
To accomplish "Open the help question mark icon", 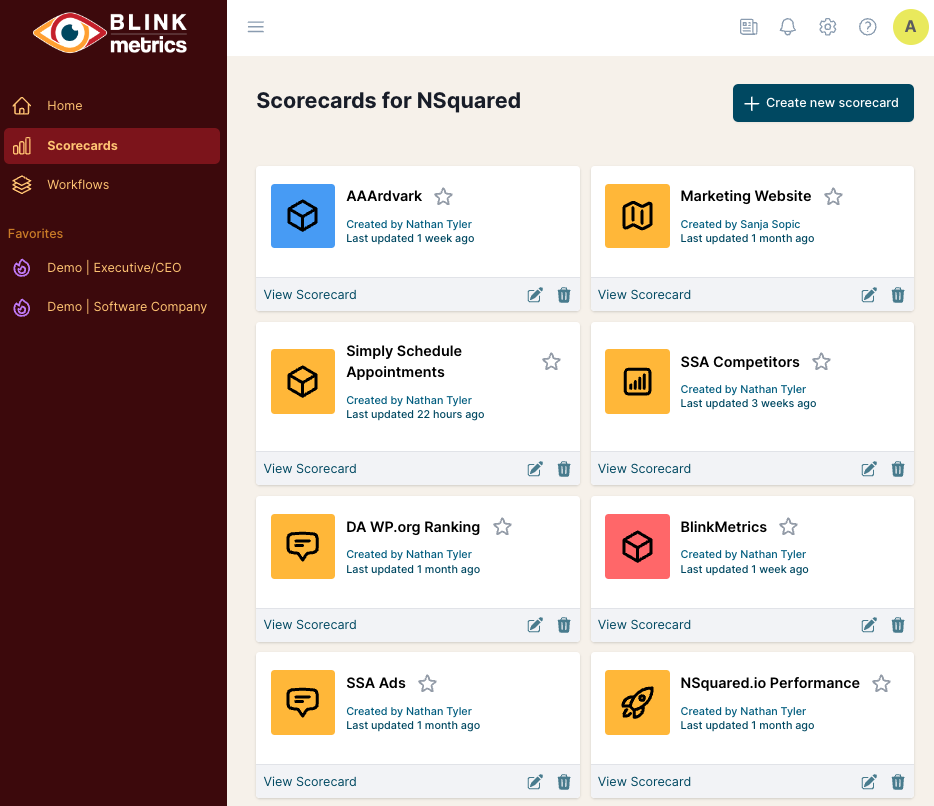I will (867, 27).
